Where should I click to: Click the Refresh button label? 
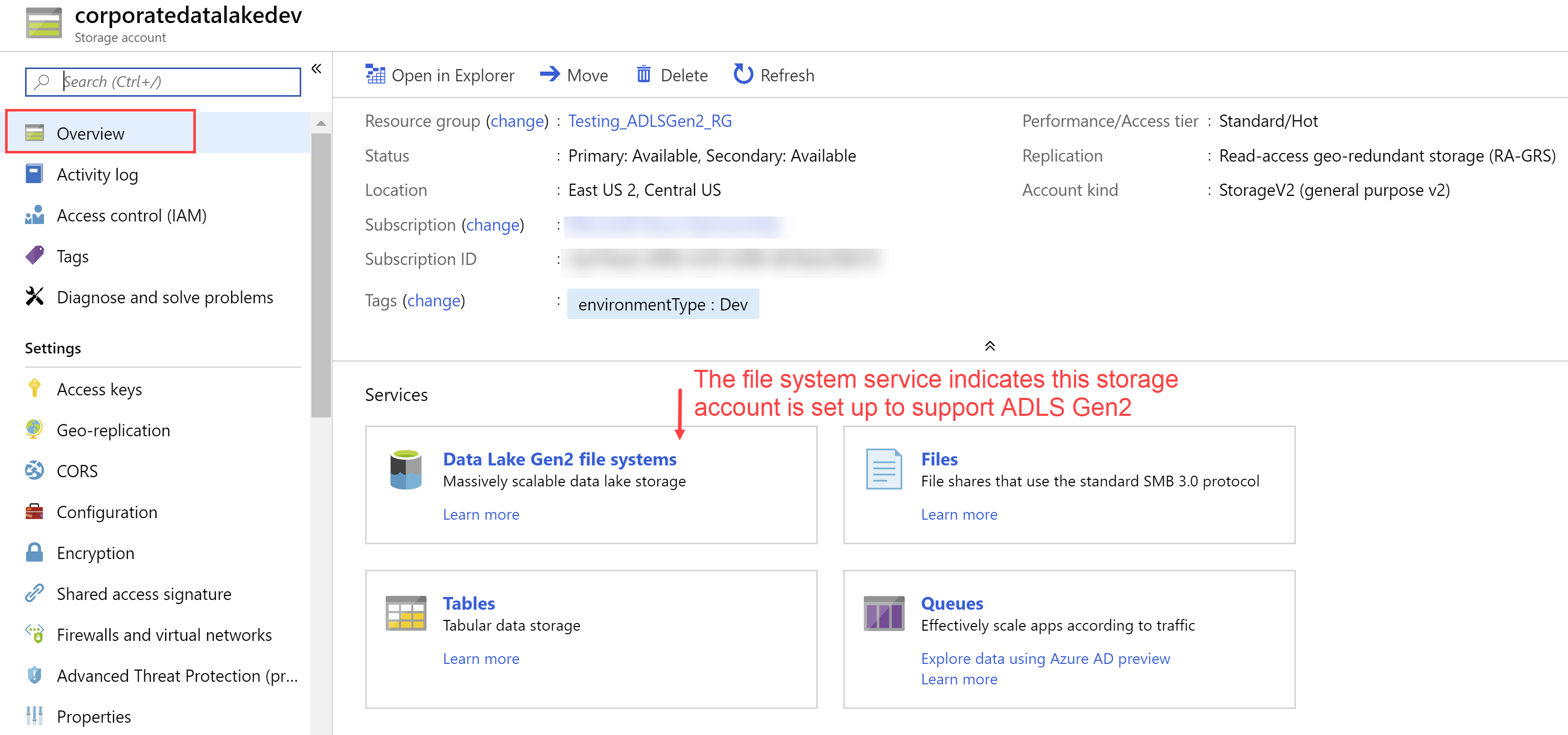(787, 75)
